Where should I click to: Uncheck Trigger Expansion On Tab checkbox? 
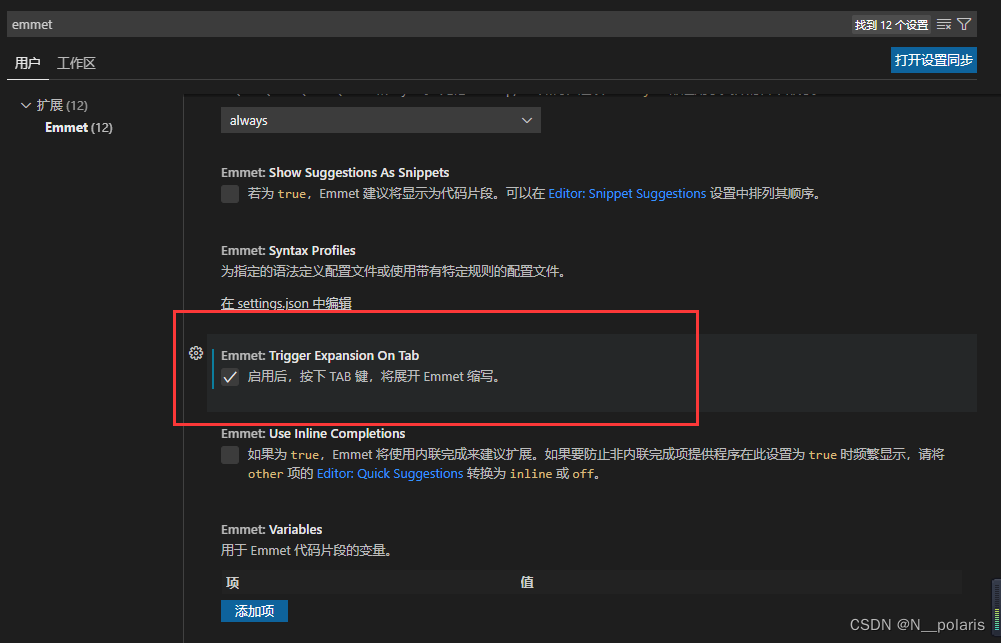[x=230, y=377]
